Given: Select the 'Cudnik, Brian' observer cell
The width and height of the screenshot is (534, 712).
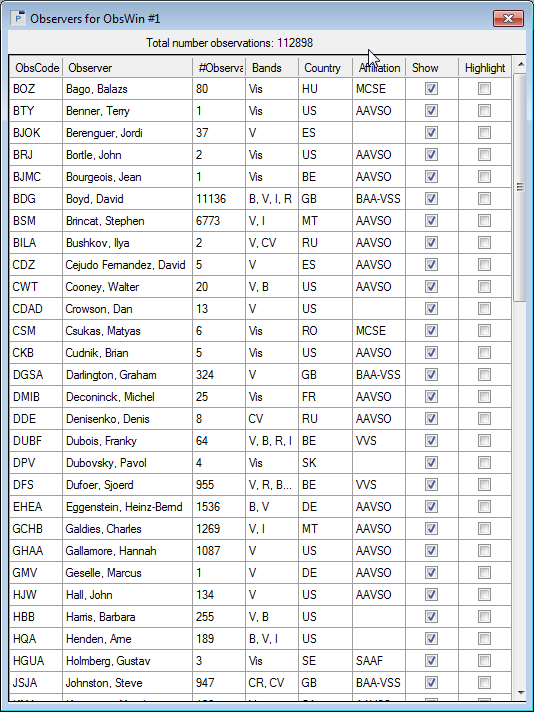Looking at the screenshot, I should coord(127,353).
